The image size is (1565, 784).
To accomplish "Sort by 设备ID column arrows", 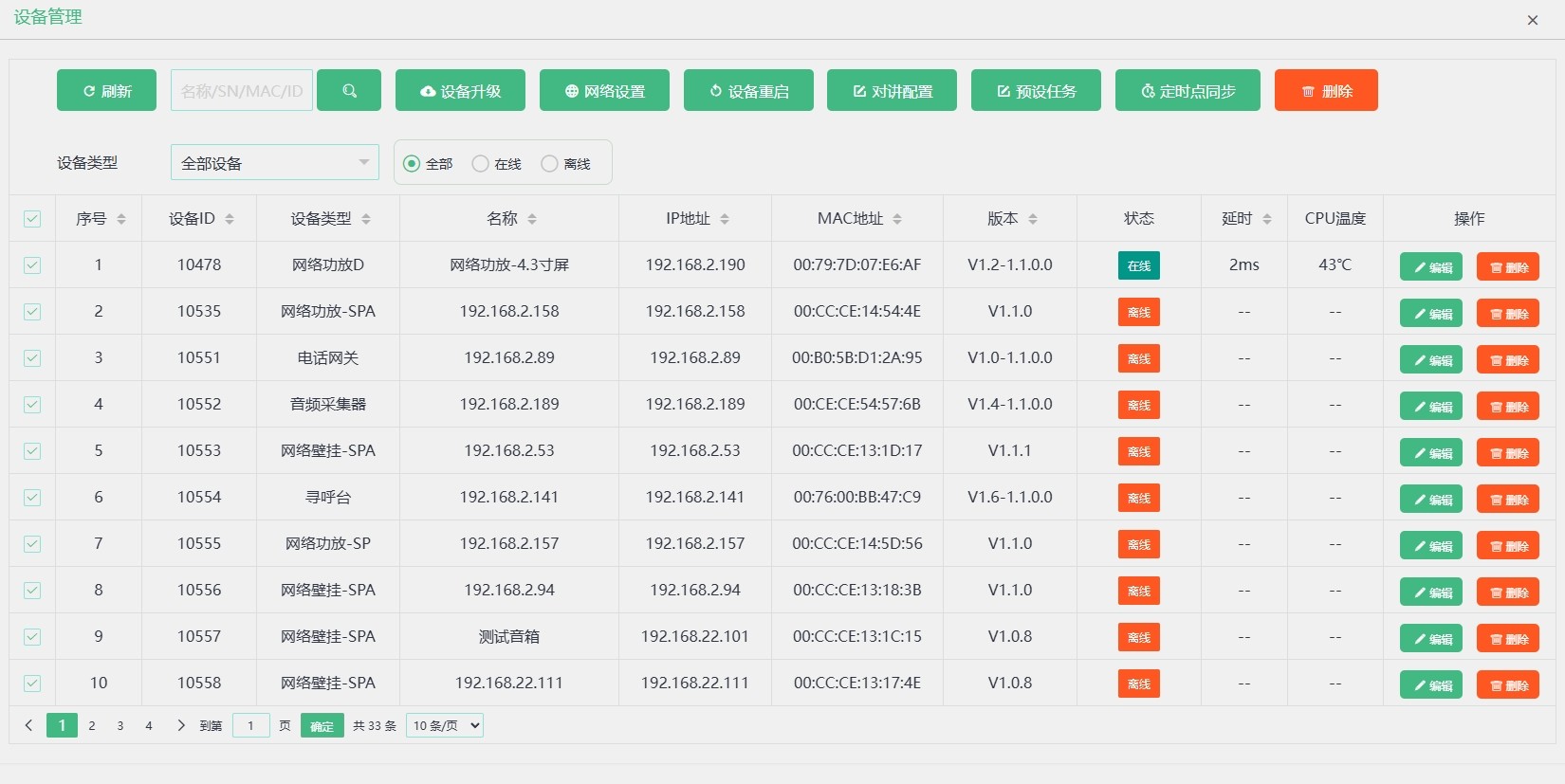I will click(230, 219).
